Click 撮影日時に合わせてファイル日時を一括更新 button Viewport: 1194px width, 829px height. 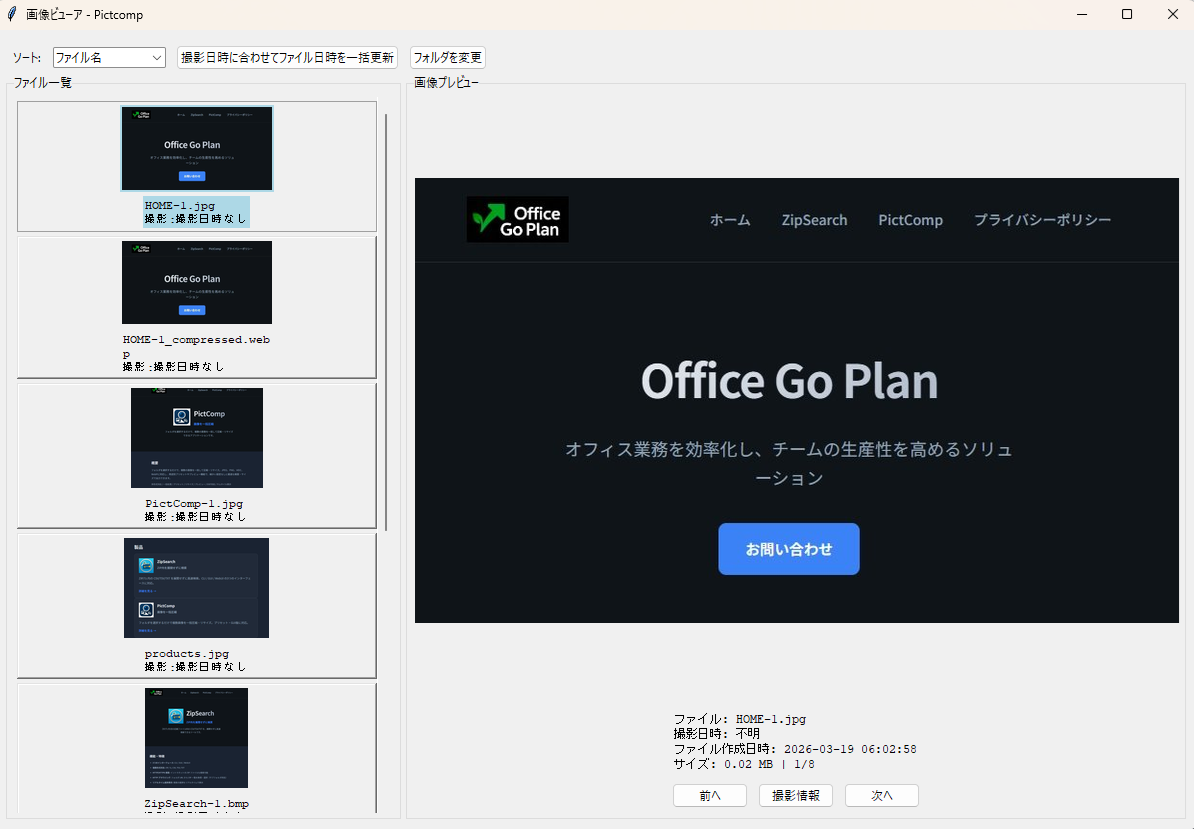(287, 57)
